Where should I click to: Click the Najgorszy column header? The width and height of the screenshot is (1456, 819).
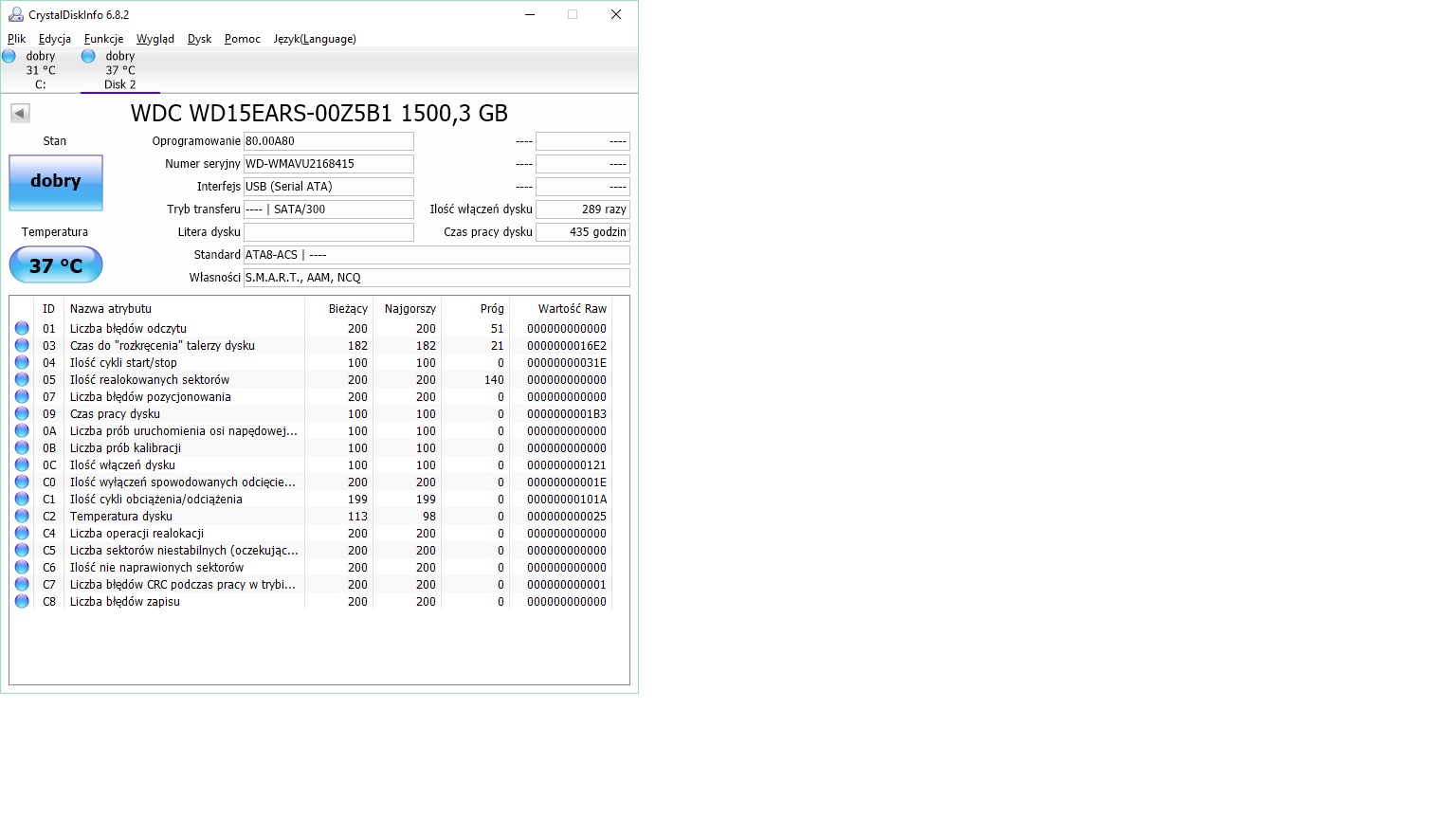[x=408, y=309]
